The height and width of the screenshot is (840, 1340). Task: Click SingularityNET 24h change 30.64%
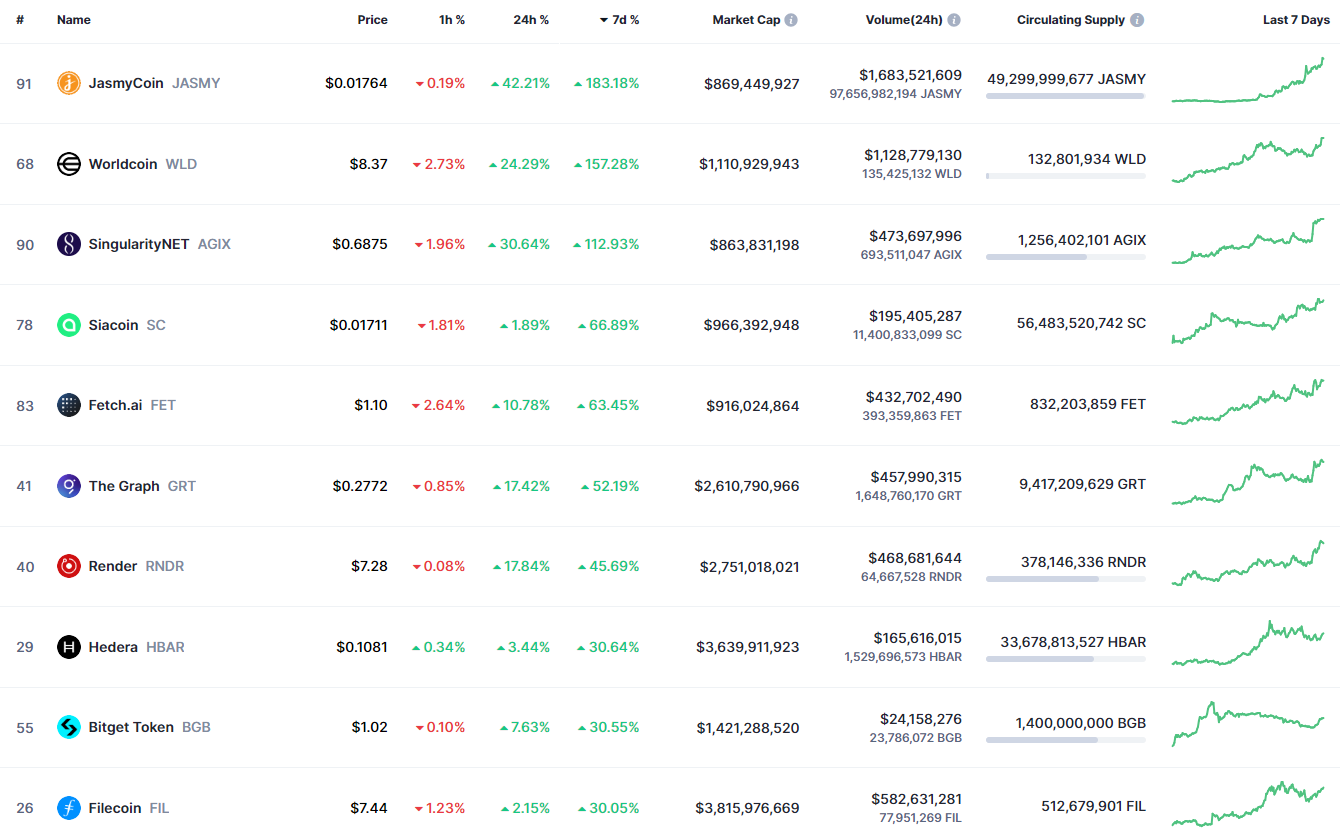point(520,244)
